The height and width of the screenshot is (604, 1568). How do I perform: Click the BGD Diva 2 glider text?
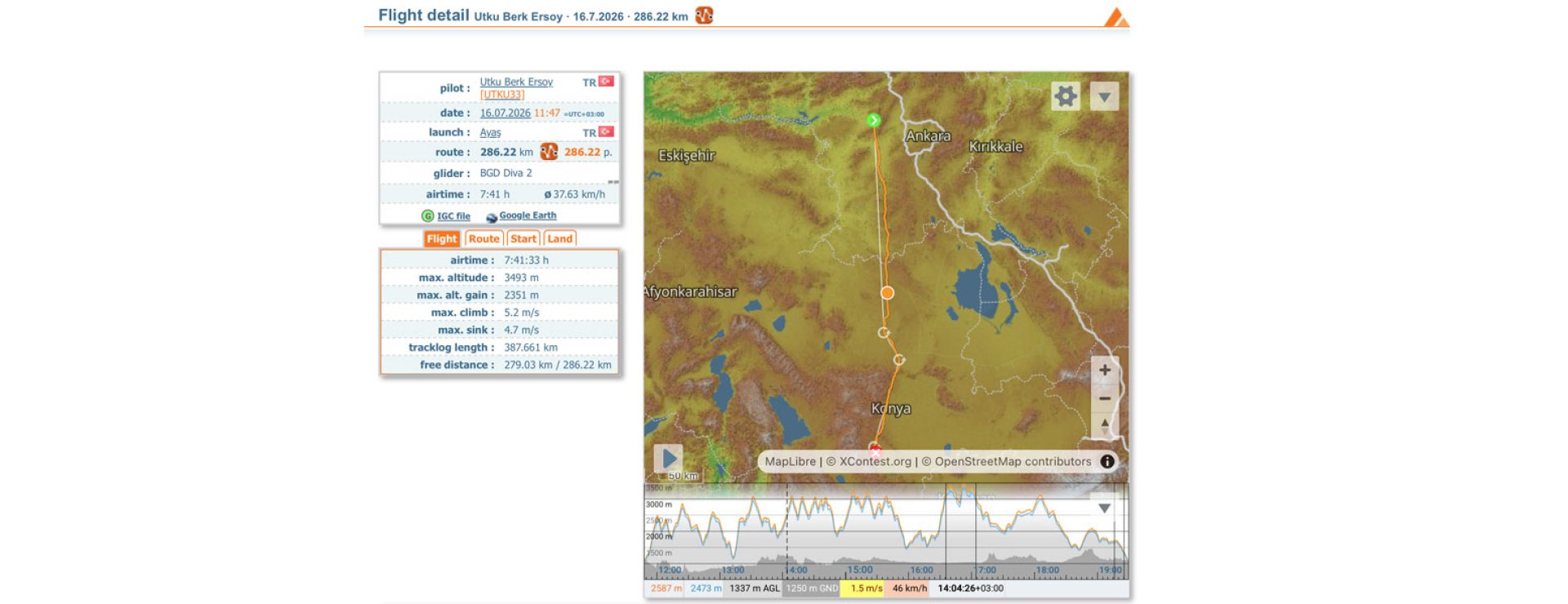pos(506,173)
